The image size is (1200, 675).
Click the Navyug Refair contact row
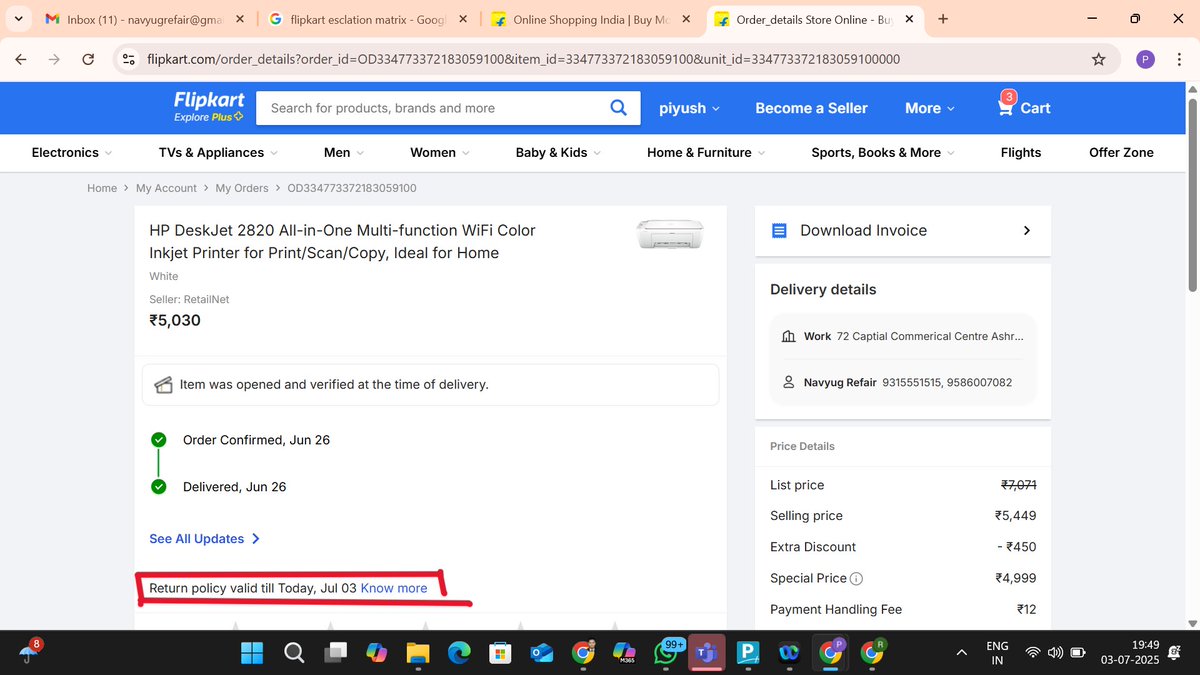tap(903, 382)
